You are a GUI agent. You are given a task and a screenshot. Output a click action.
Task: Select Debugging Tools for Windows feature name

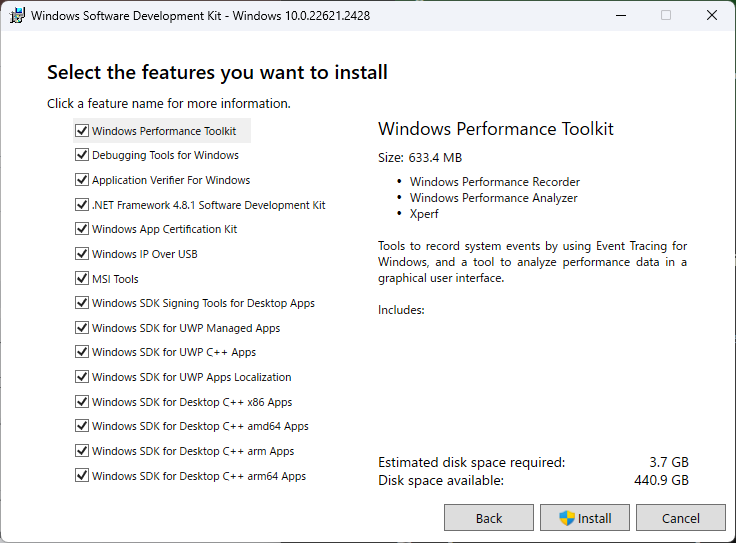(x=165, y=155)
